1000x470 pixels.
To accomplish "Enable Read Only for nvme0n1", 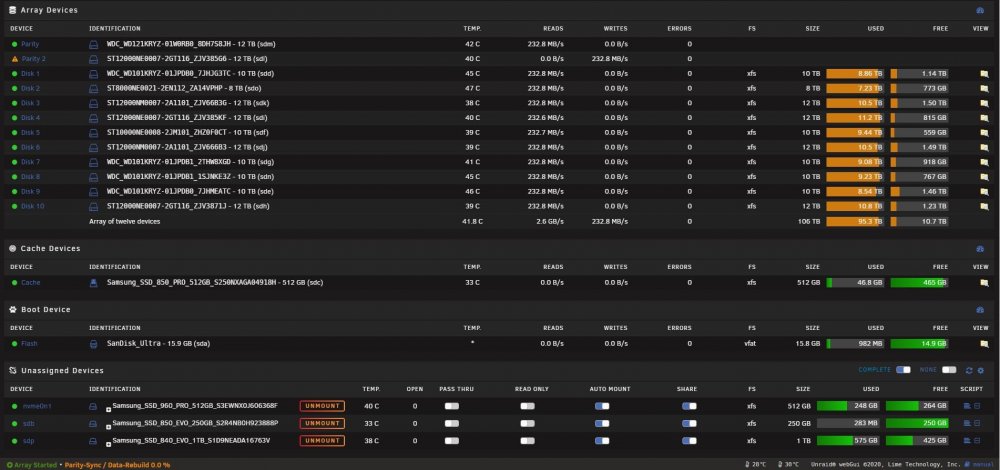I will coord(527,406).
